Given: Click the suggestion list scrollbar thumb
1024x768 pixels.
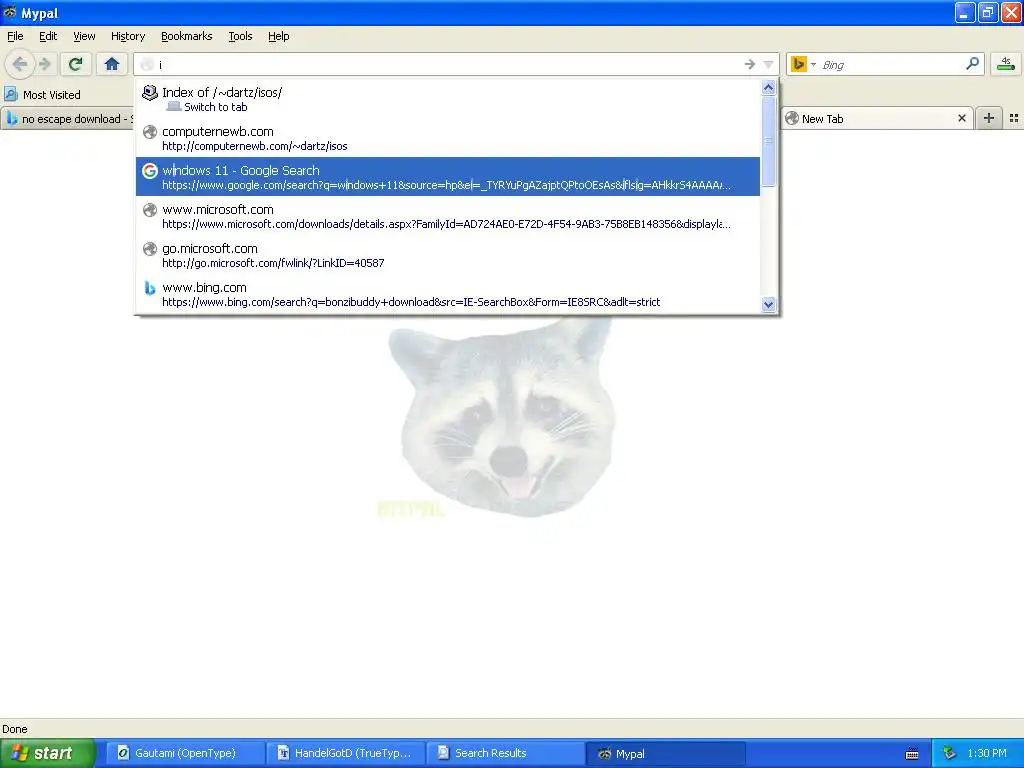Looking at the screenshot, I should pyautogui.click(x=769, y=141).
